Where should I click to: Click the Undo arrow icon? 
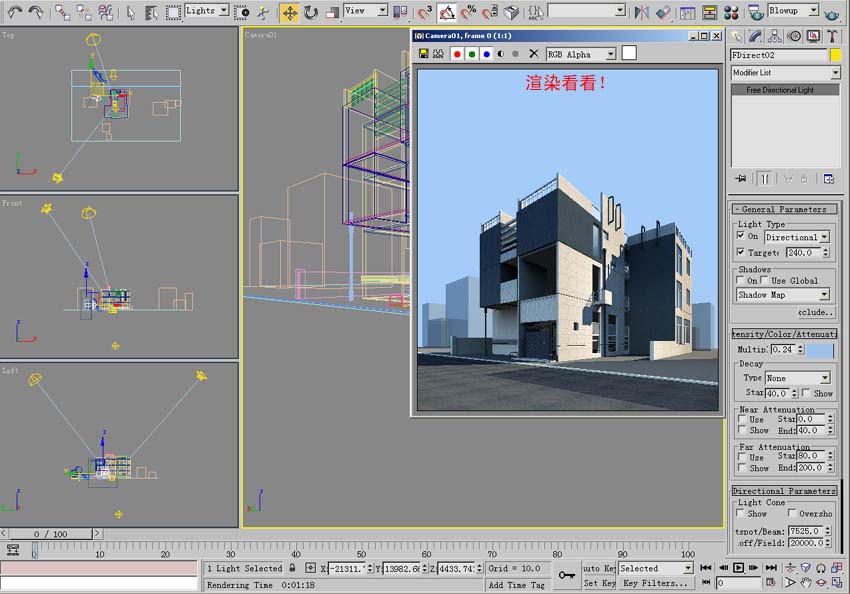click(x=14, y=12)
